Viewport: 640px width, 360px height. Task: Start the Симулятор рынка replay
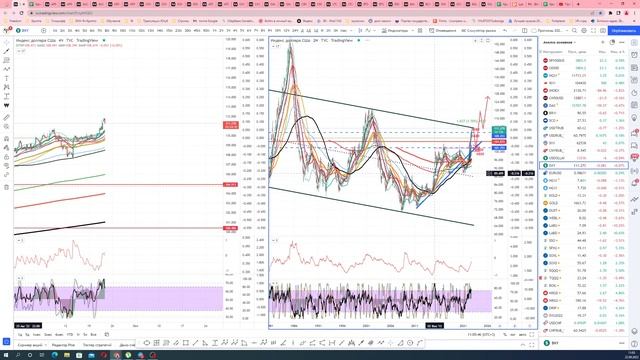[478, 31]
